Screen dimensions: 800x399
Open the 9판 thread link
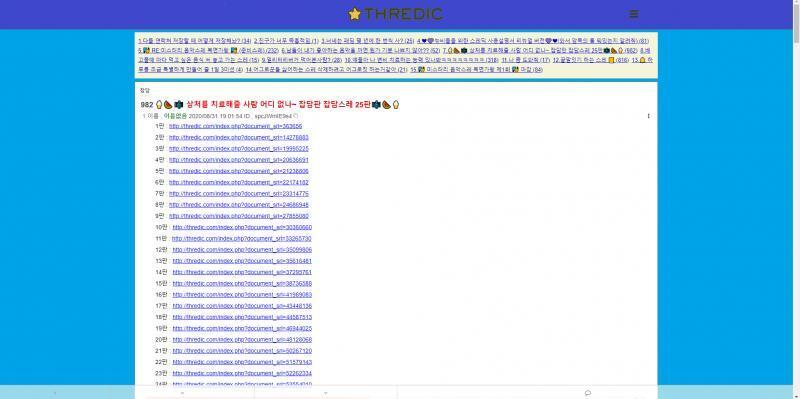[238, 216]
